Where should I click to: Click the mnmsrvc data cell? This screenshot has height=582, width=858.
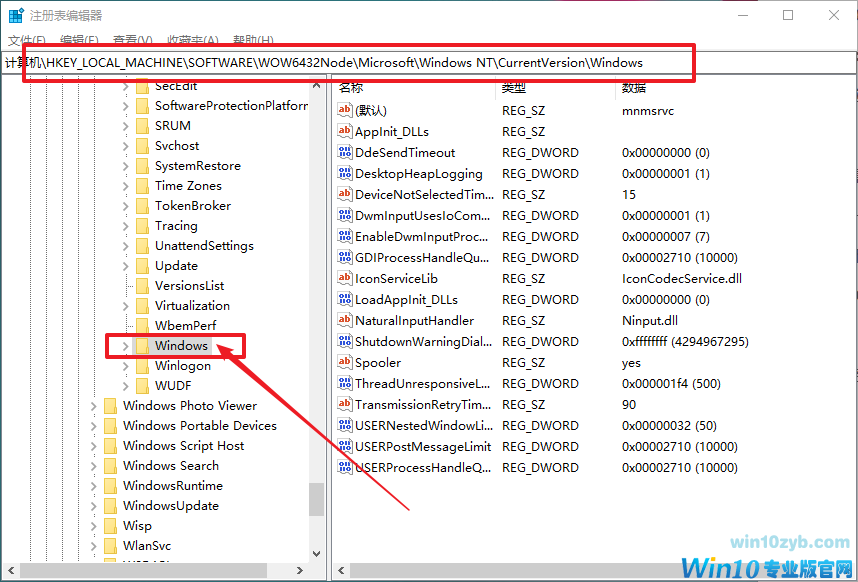point(648,111)
